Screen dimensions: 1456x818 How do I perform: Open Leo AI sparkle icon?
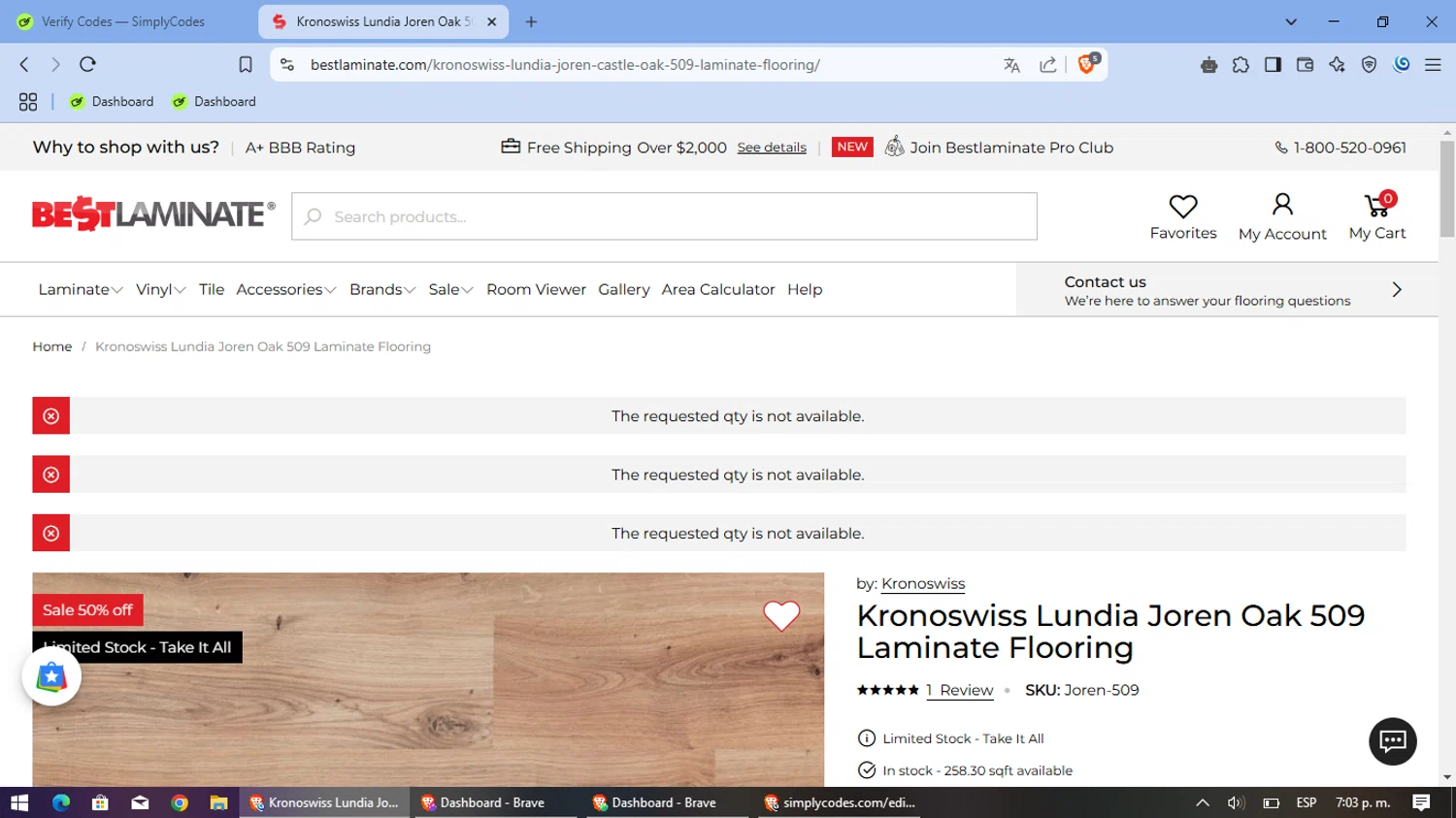click(1337, 65)
